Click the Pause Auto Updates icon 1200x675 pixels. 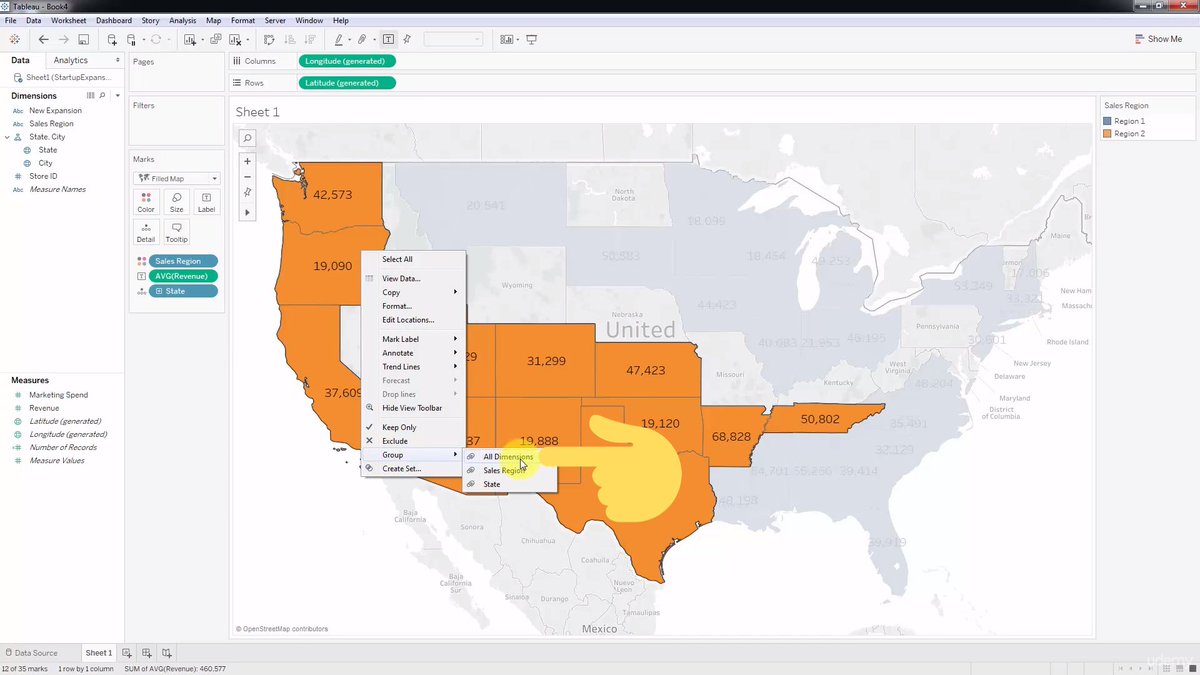(131, 39)
